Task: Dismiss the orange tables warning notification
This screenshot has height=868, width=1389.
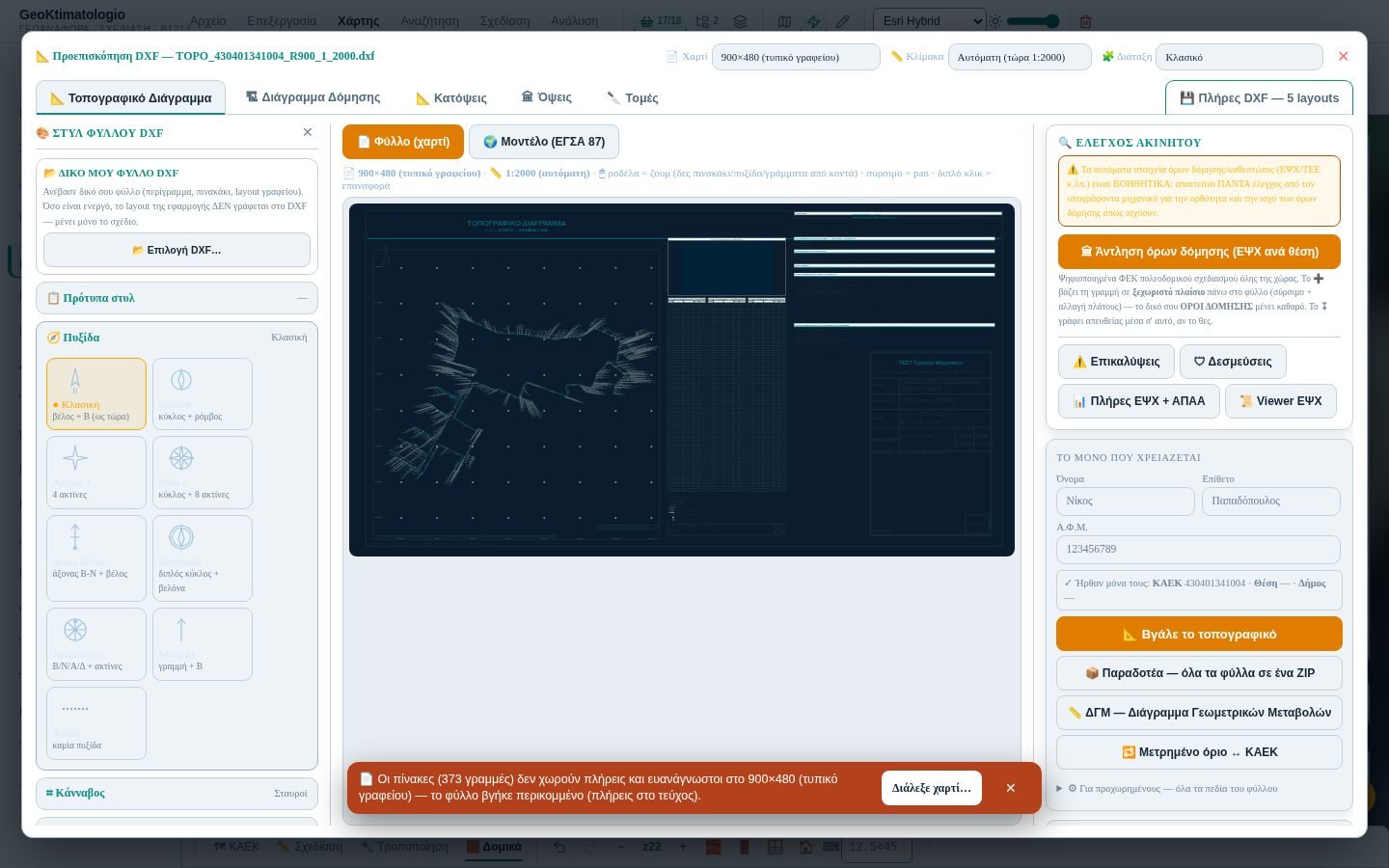Action: point(1011,788)
